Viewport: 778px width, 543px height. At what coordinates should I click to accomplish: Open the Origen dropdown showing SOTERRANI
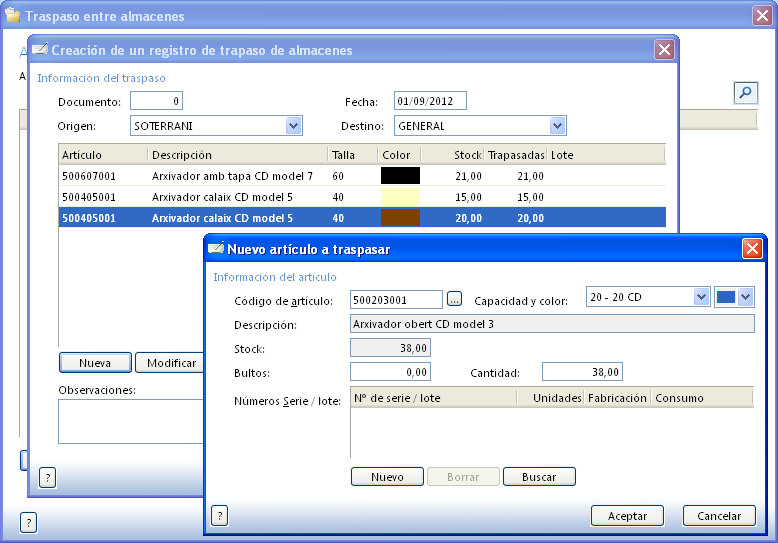294,126
